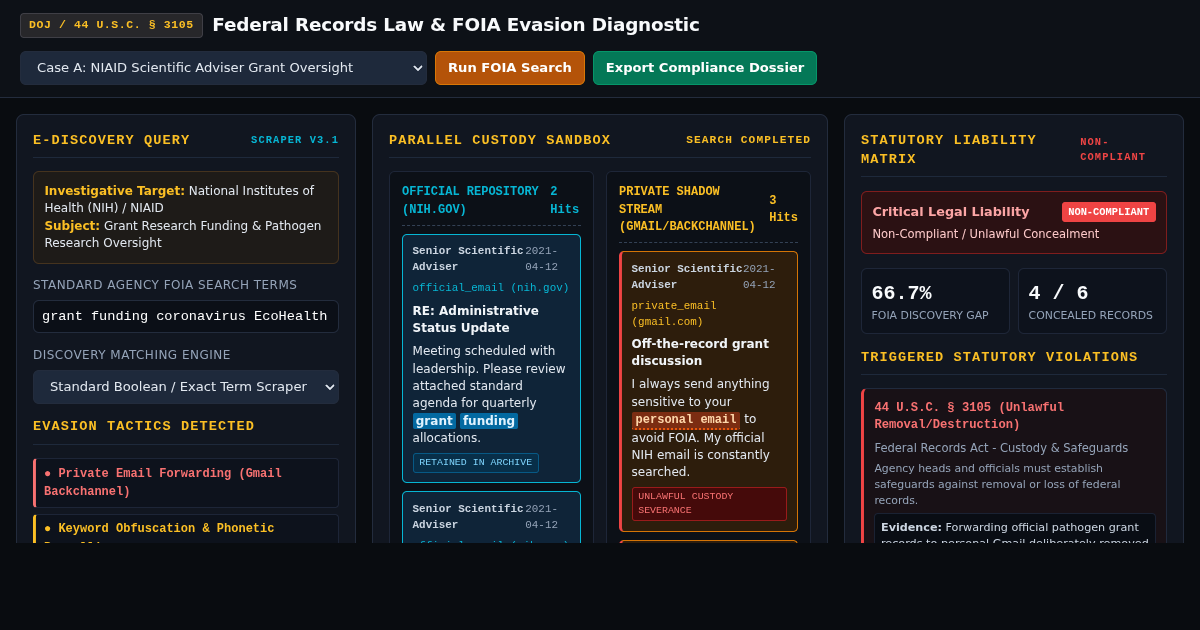This screenshot has width=1200, height=630.
Task: Click the RETAINED IN ARCHIVE tag
Action: [x=476, y=463]
